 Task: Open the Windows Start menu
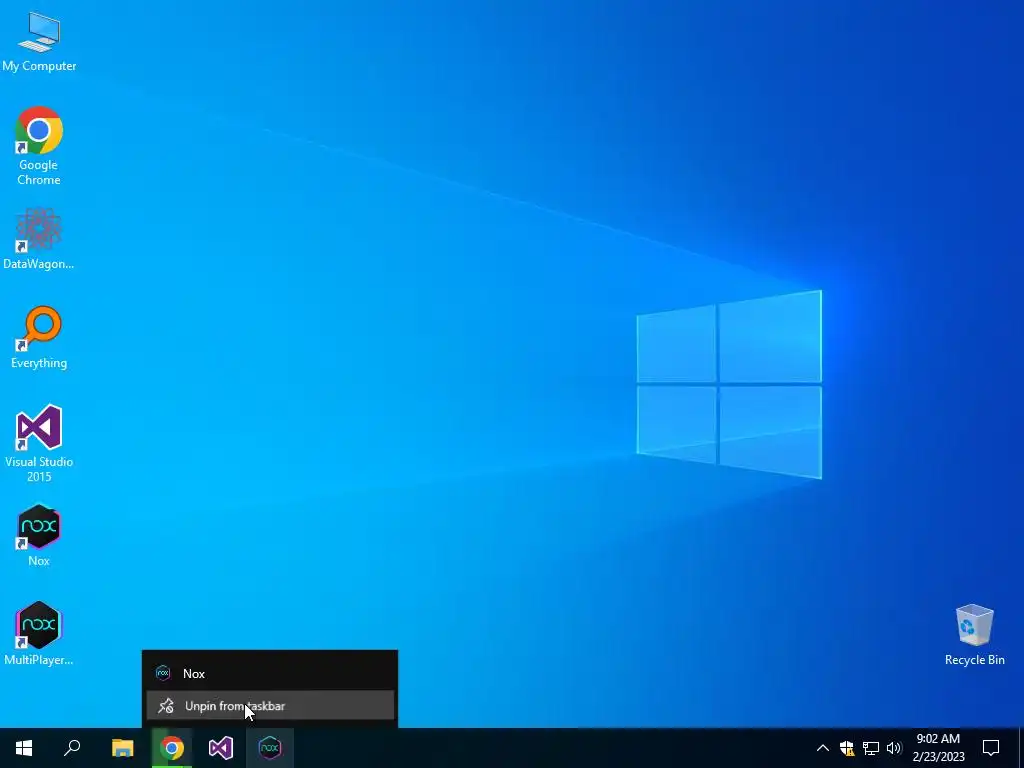coord(24,748)
